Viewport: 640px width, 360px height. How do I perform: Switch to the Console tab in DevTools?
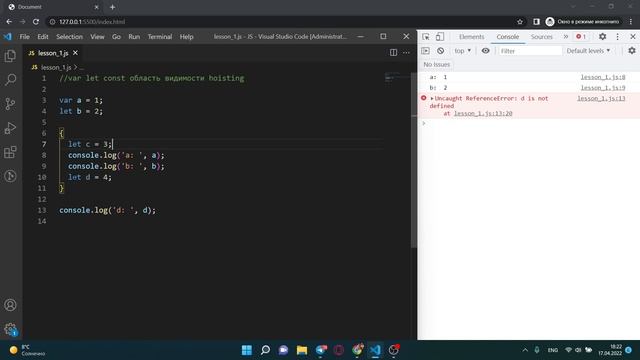pos(507,37)
